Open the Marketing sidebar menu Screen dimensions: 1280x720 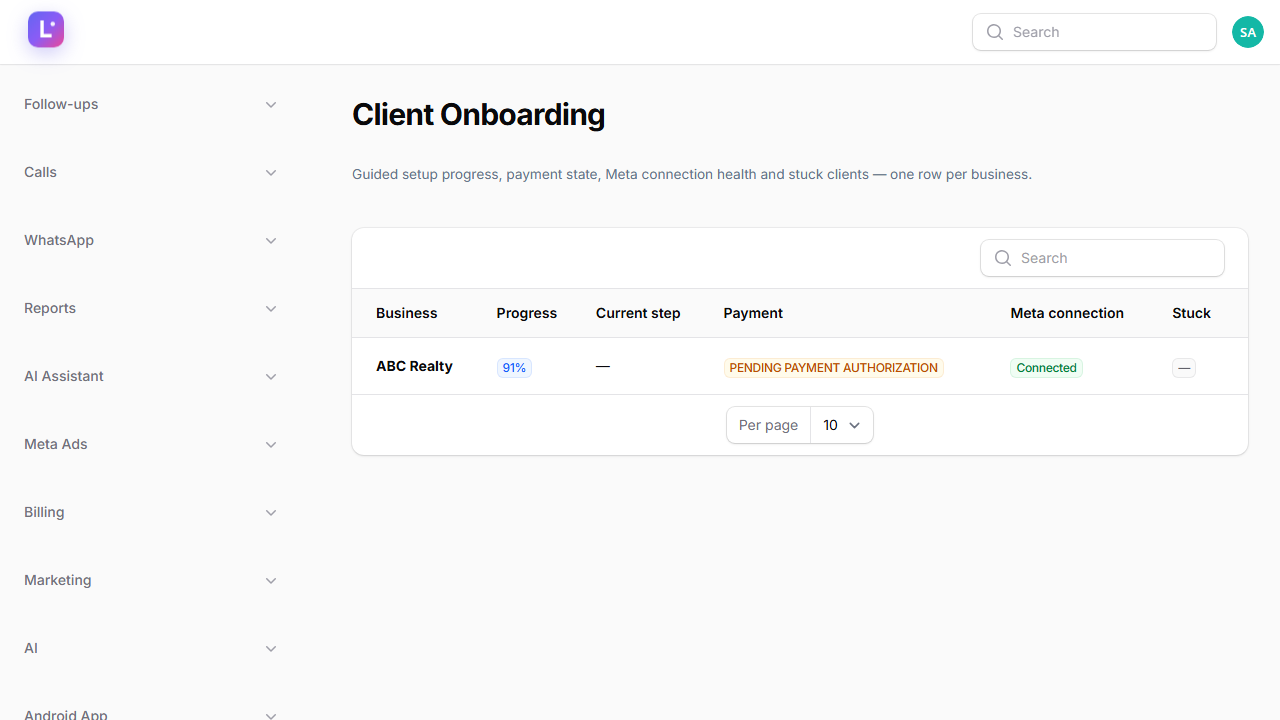[x=150, y=580]
